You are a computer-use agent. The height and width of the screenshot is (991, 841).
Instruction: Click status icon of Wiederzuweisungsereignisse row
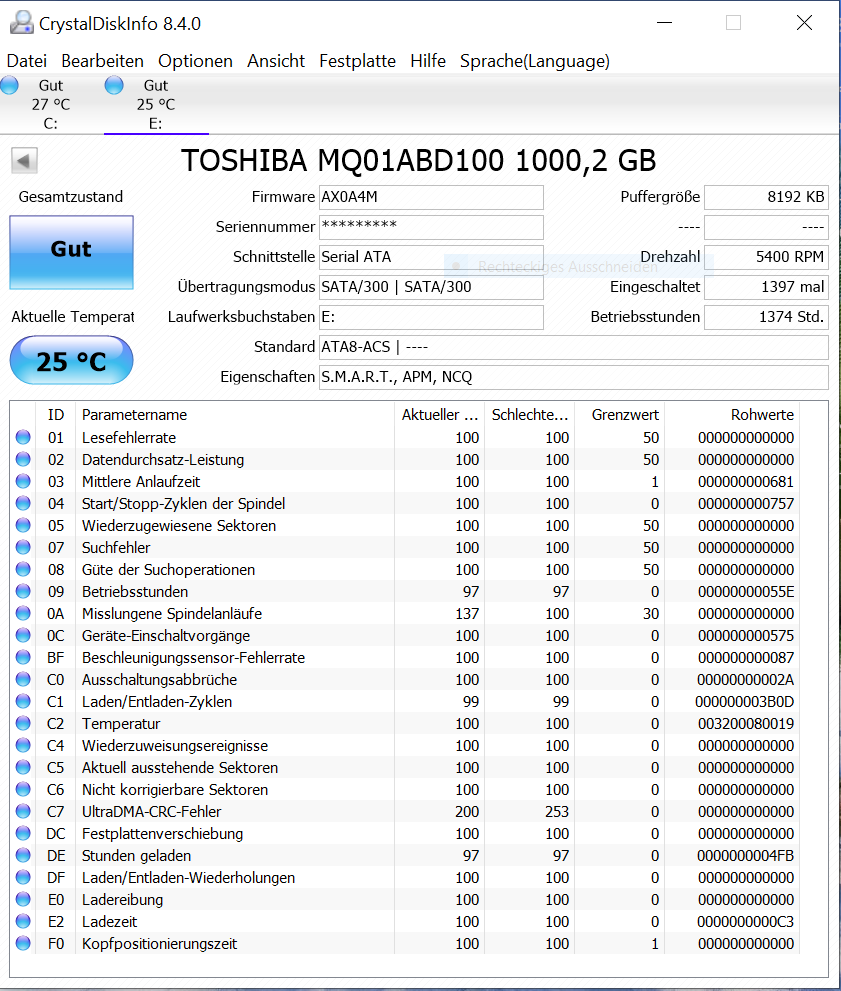coord(23,745)
